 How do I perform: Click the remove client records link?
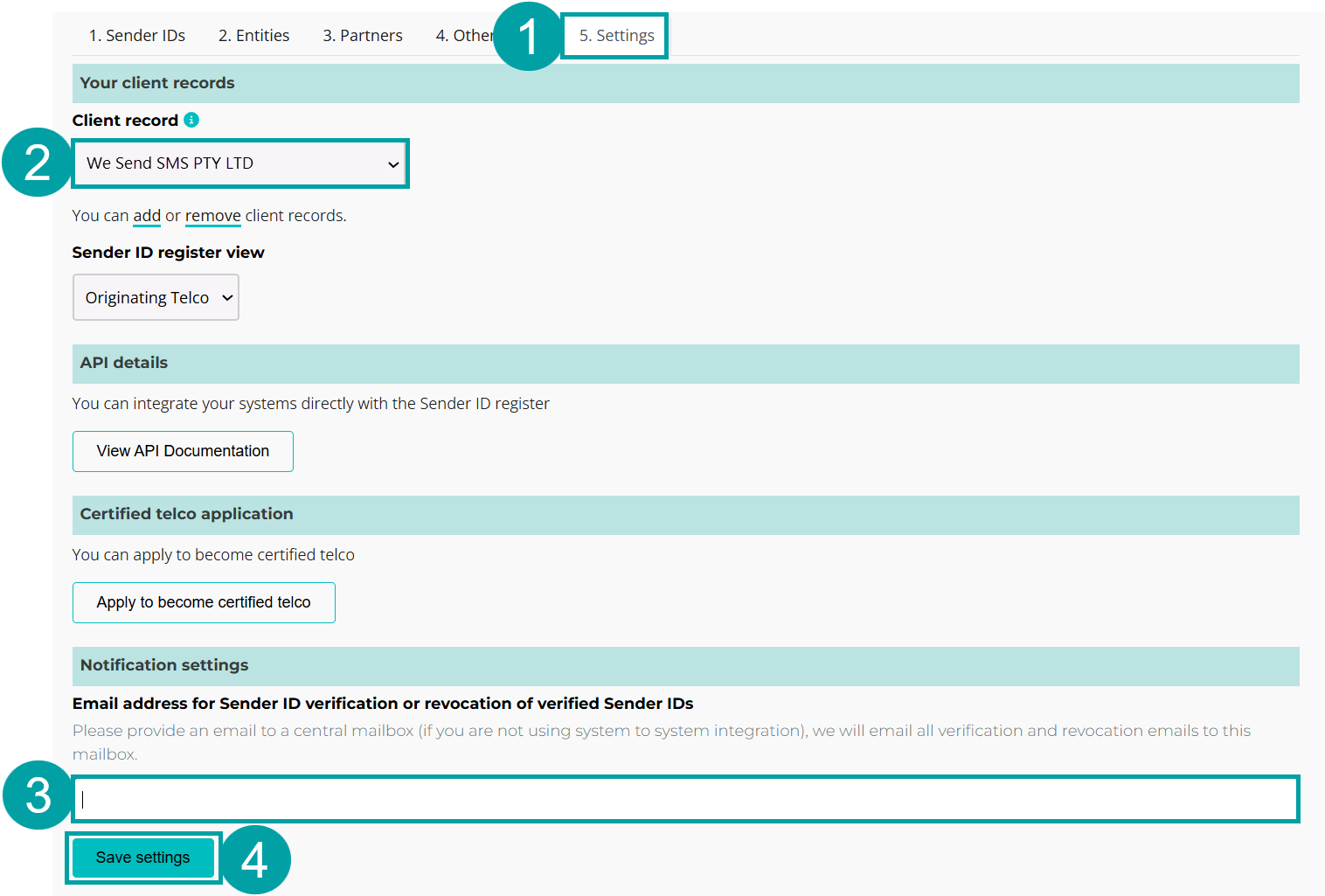212,215
